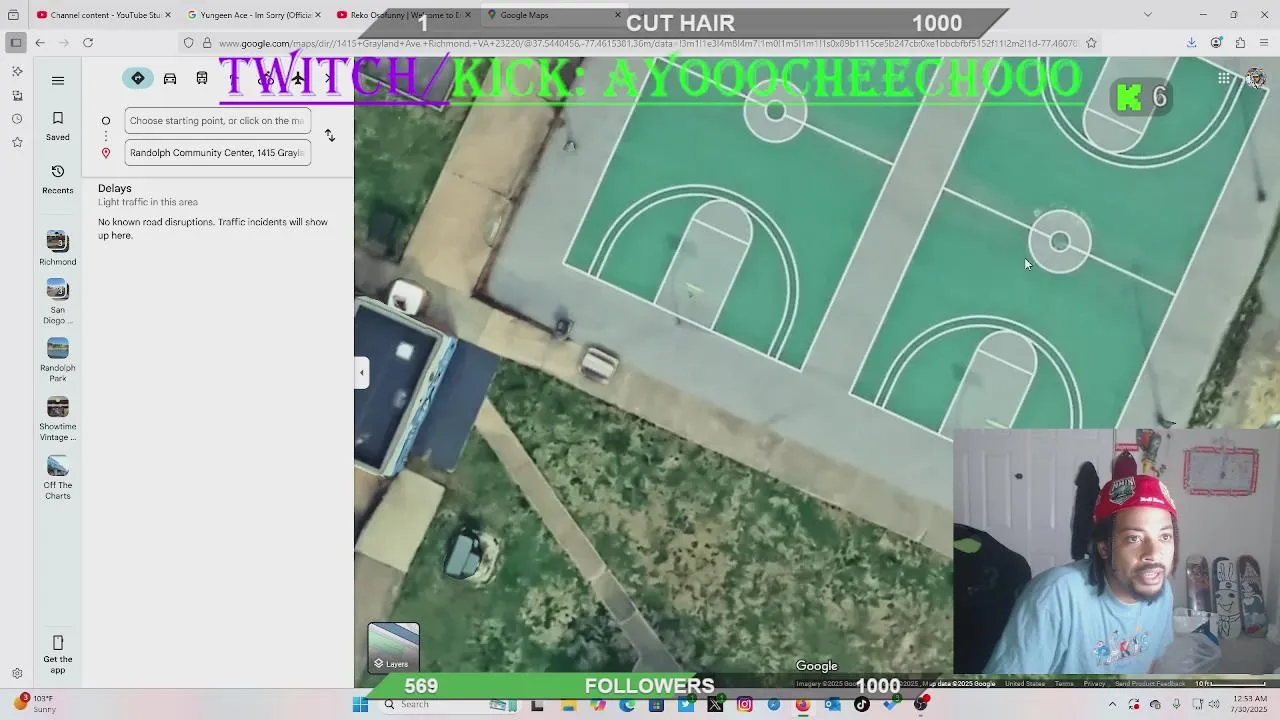The width and height of the screenshot is (1280, 720).
Task: Open sidebar synced tabs icon
Action: pyautogui.click(x=17, y=95)
